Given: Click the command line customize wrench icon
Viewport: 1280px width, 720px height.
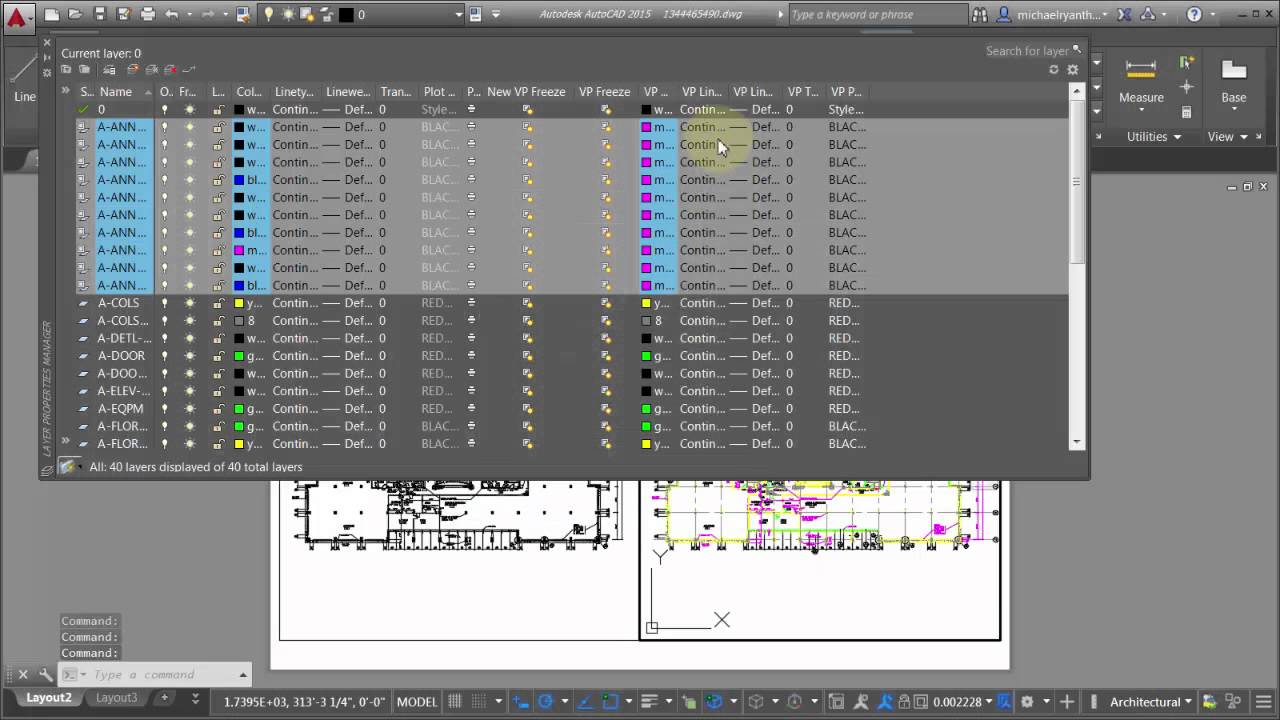Looking at the screenshot, I should (x=46, y=675).
